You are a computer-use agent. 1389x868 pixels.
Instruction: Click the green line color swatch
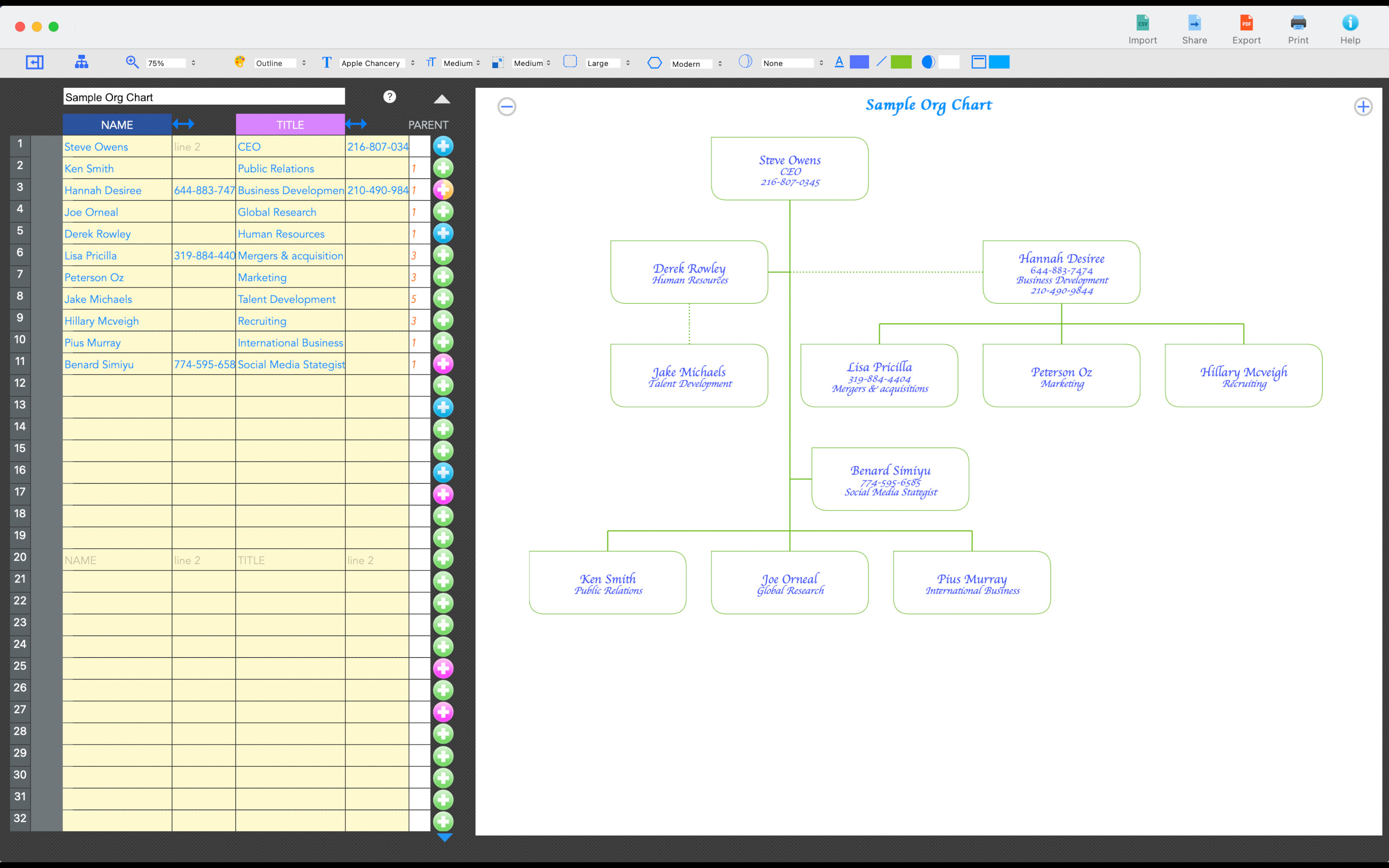900,63
